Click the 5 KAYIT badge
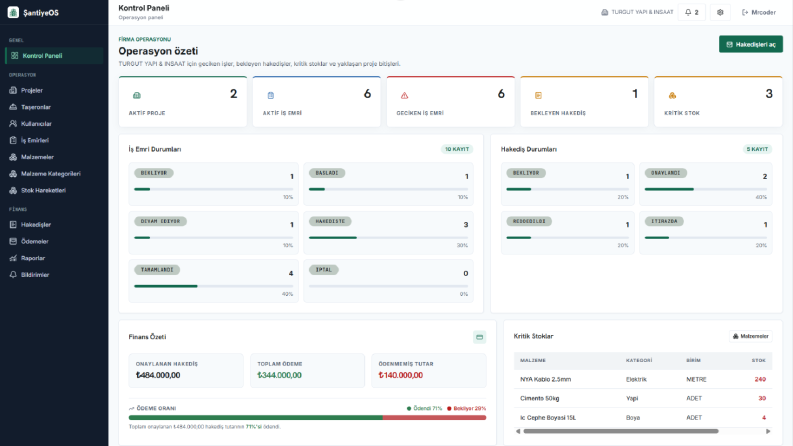The width and height of the screenshot is (793, 446). (x=757, y=149)
